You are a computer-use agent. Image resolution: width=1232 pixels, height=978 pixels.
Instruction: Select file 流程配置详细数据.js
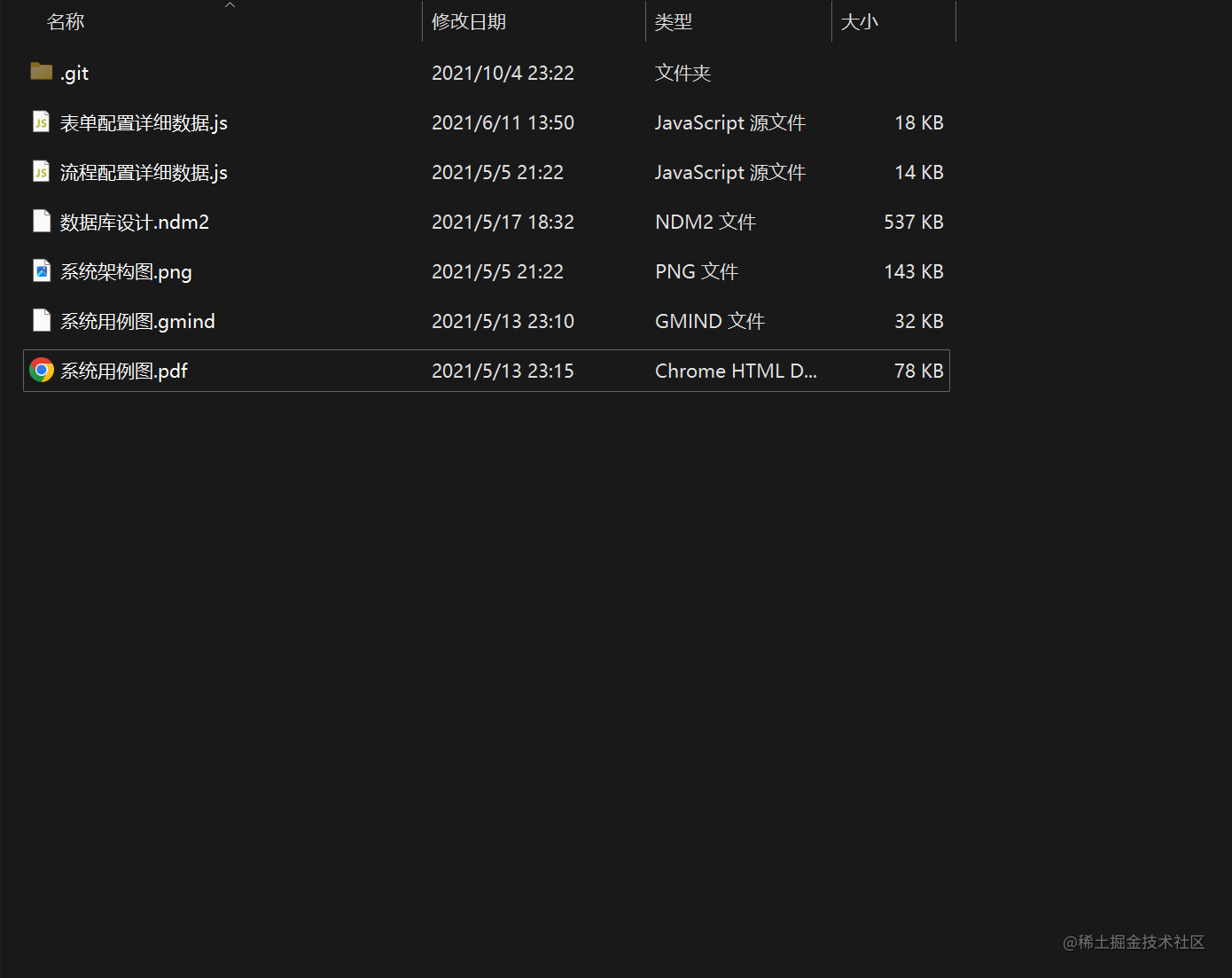pyautogui.click(x=144, y=173)
